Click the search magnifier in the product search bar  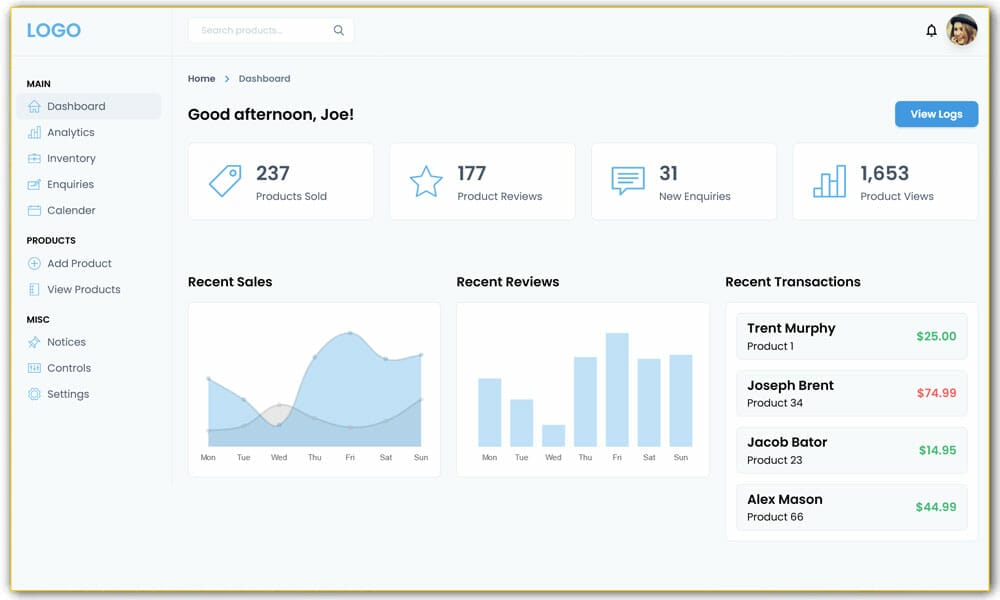pos(338,30)
